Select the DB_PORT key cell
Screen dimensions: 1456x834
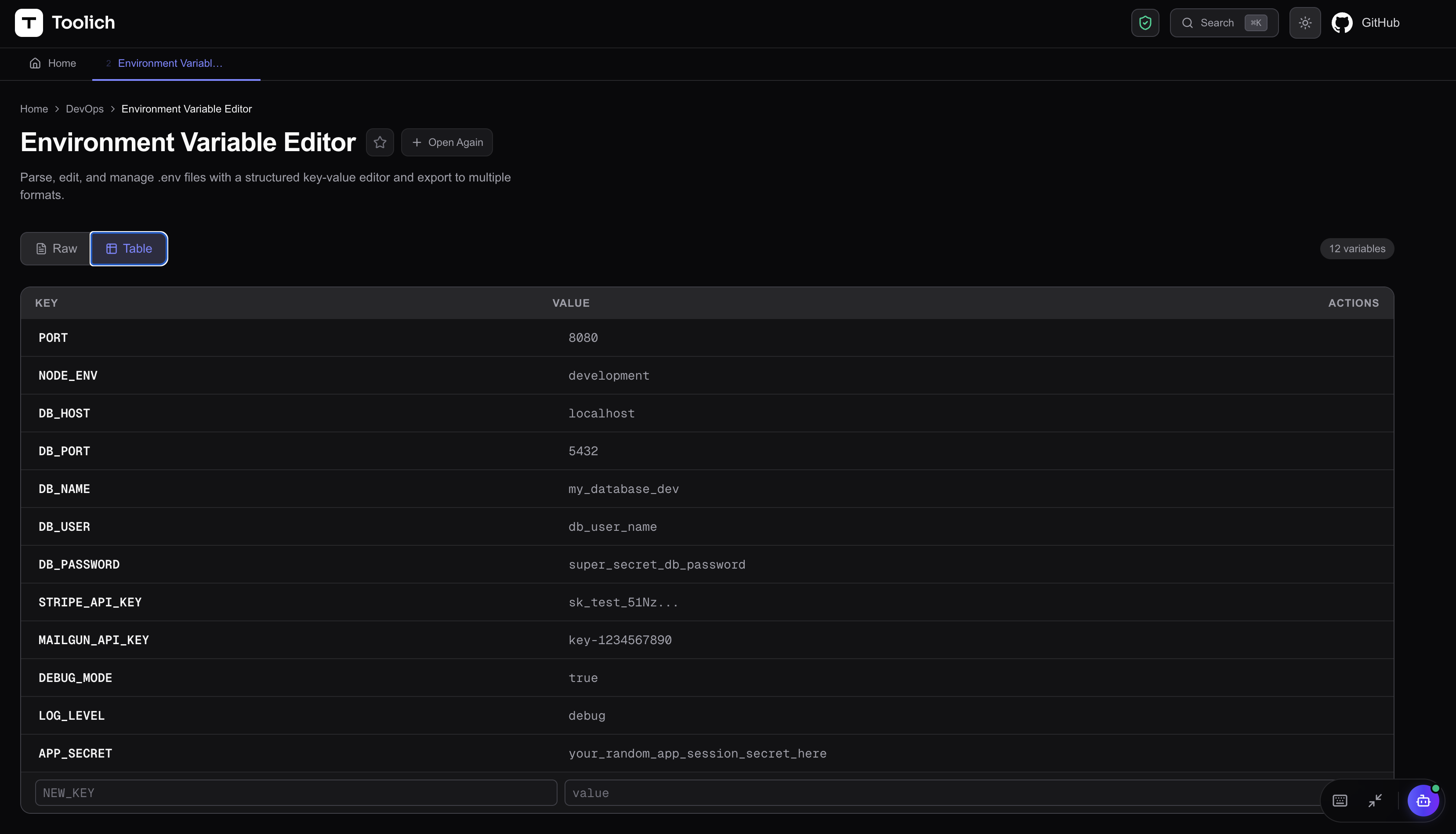coord(64,451)
